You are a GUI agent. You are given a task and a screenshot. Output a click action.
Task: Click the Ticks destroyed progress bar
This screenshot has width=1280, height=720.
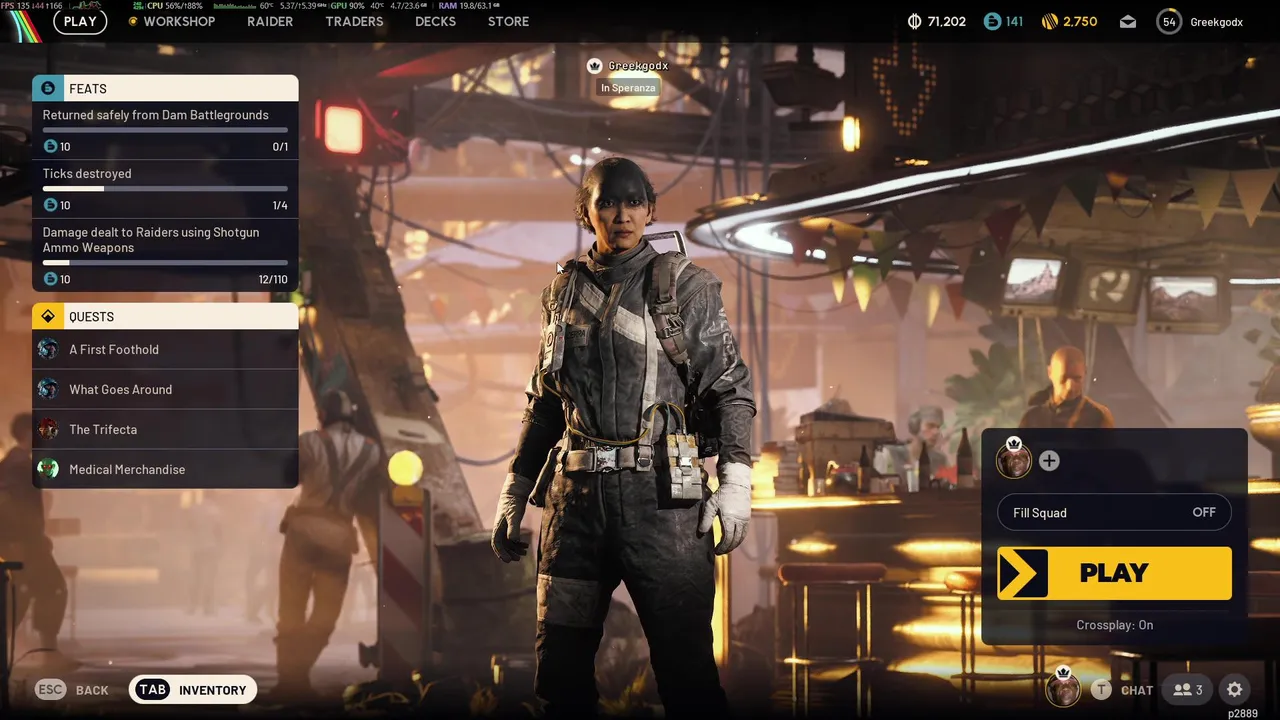click(165, 188)
